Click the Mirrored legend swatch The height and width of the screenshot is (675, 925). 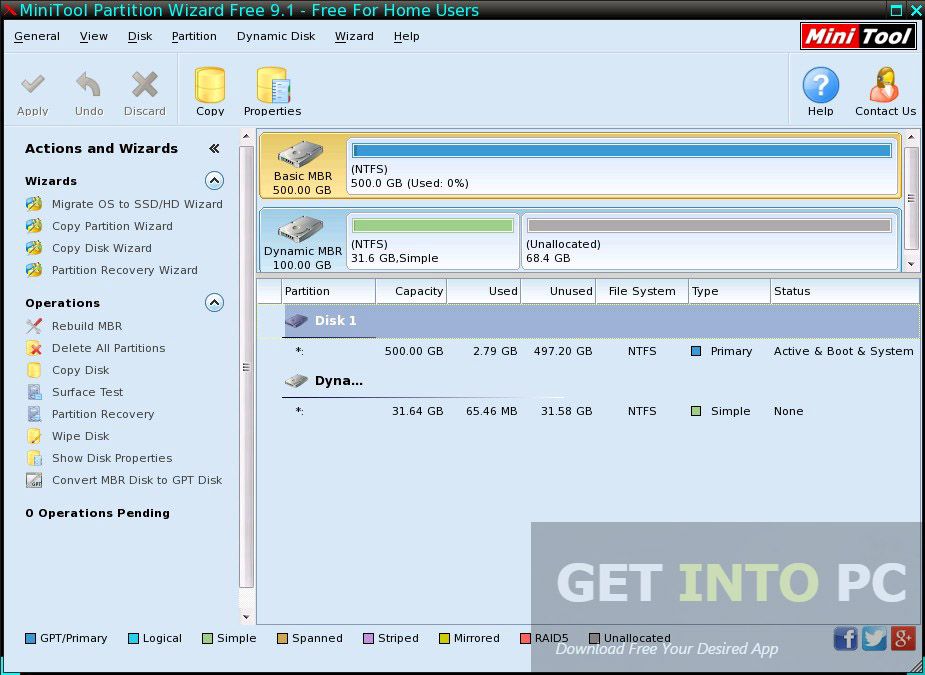(x=444, y=638)
